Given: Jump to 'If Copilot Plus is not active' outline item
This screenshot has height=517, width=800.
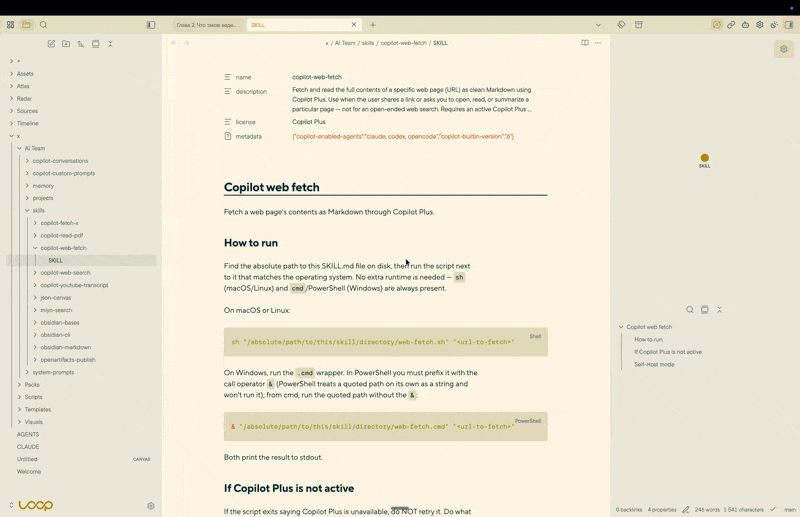Looking at the screenshot, I should coord(668,352).
